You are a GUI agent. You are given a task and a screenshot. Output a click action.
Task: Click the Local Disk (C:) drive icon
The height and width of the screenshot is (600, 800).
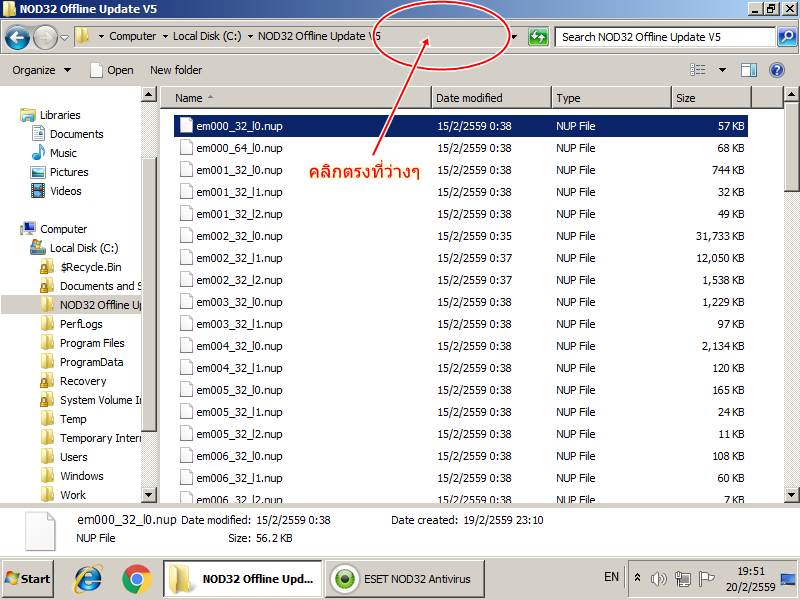(x=38, y=247)
